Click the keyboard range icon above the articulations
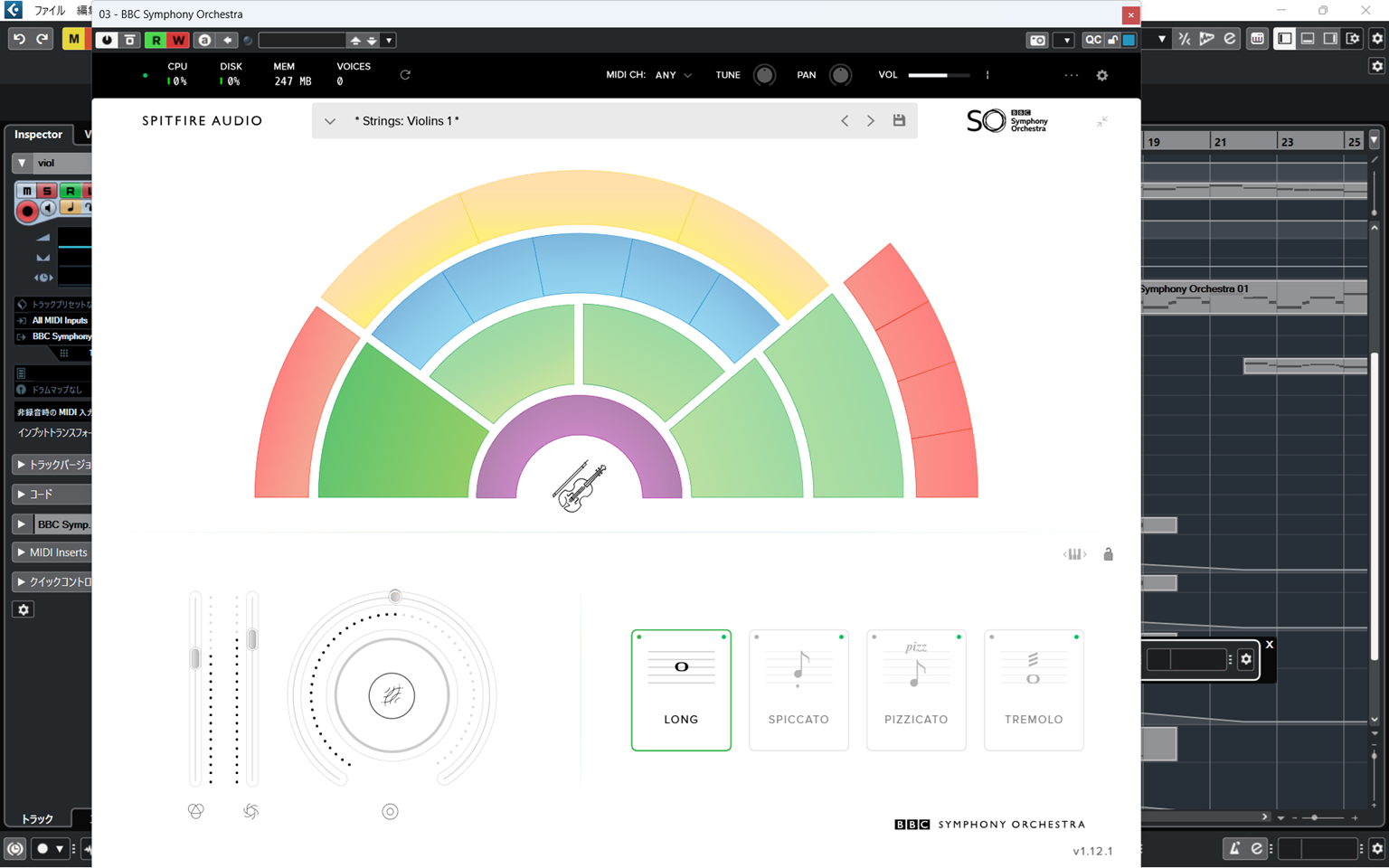This screenshot has width=1389, height=868. click(1074, 554)
